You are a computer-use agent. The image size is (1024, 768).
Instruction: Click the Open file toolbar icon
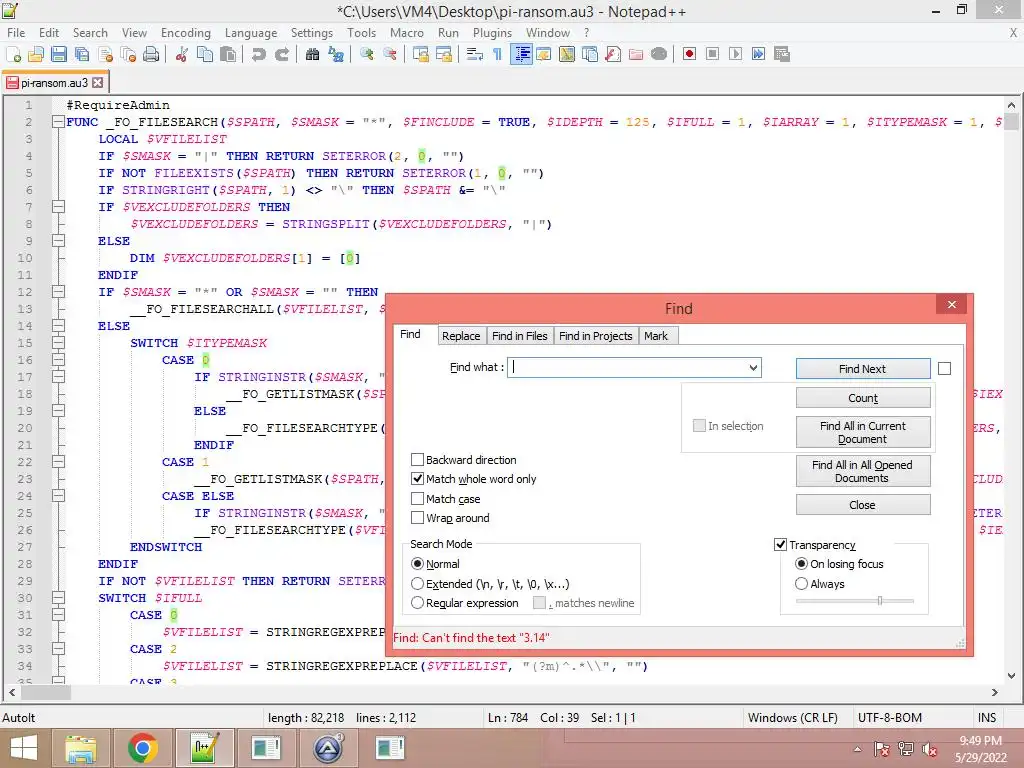[x=36, y=54]
